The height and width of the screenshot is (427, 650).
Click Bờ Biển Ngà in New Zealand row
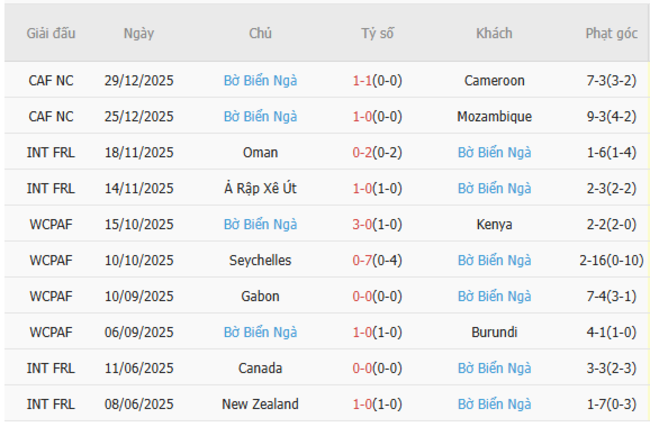pos(494,405)
